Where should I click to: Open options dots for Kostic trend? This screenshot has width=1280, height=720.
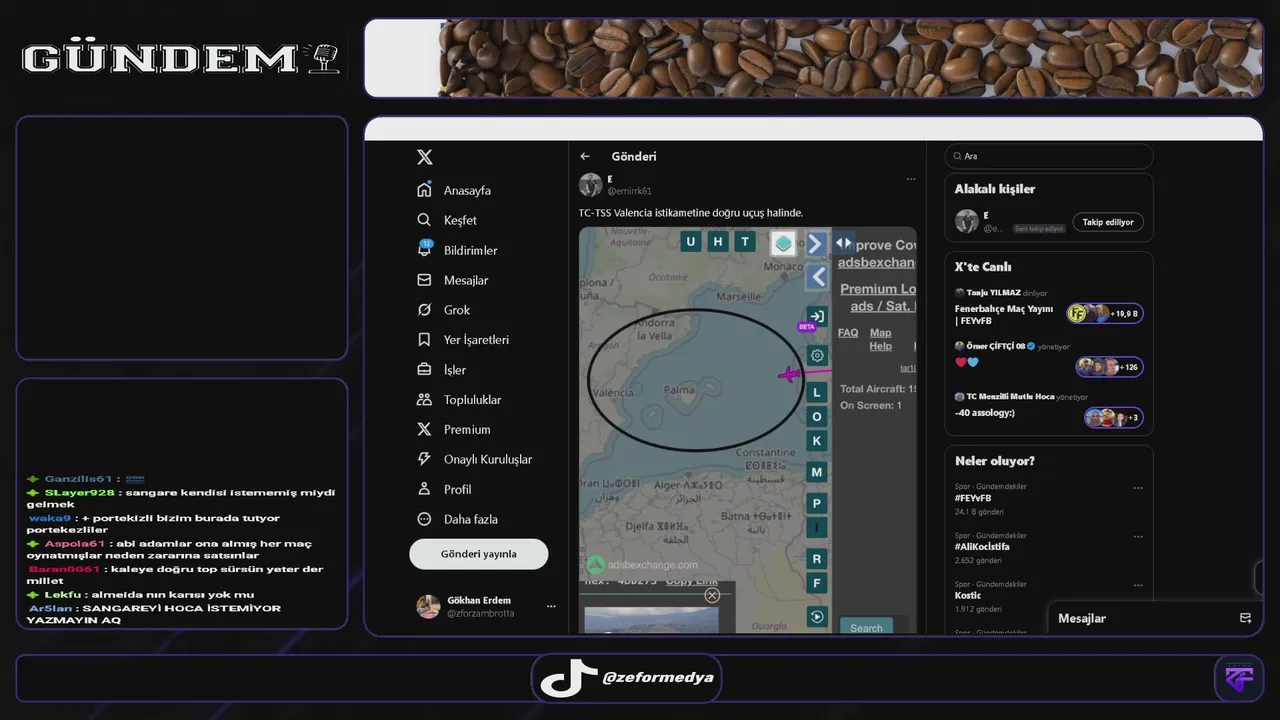(x=1138, y=585)
